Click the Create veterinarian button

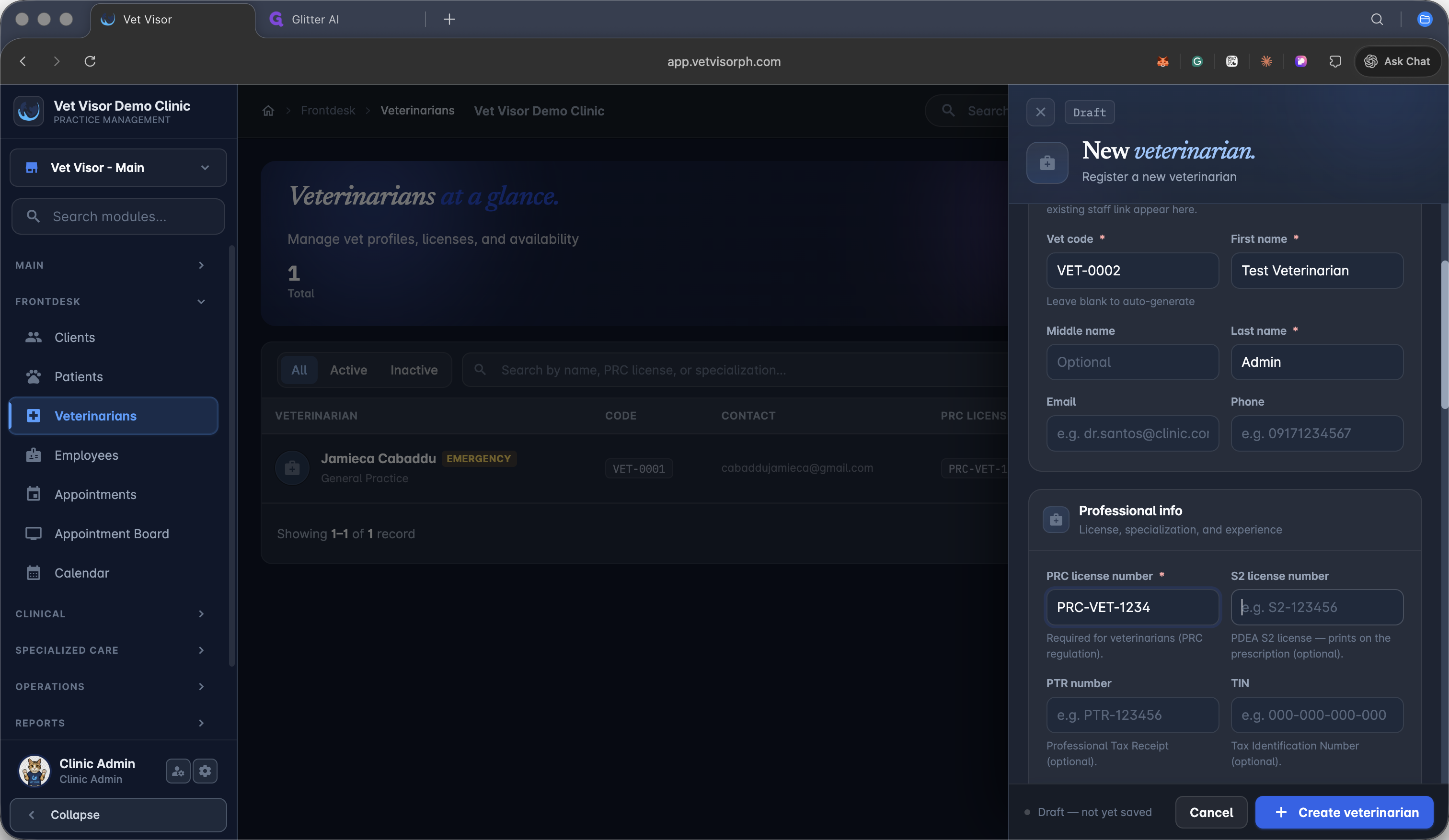click(1344, 812)
